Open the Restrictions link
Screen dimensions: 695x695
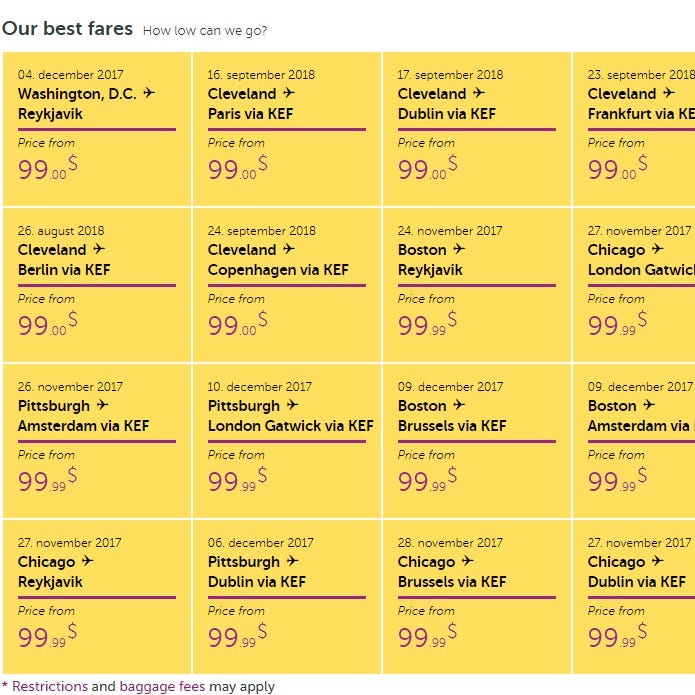50,687
